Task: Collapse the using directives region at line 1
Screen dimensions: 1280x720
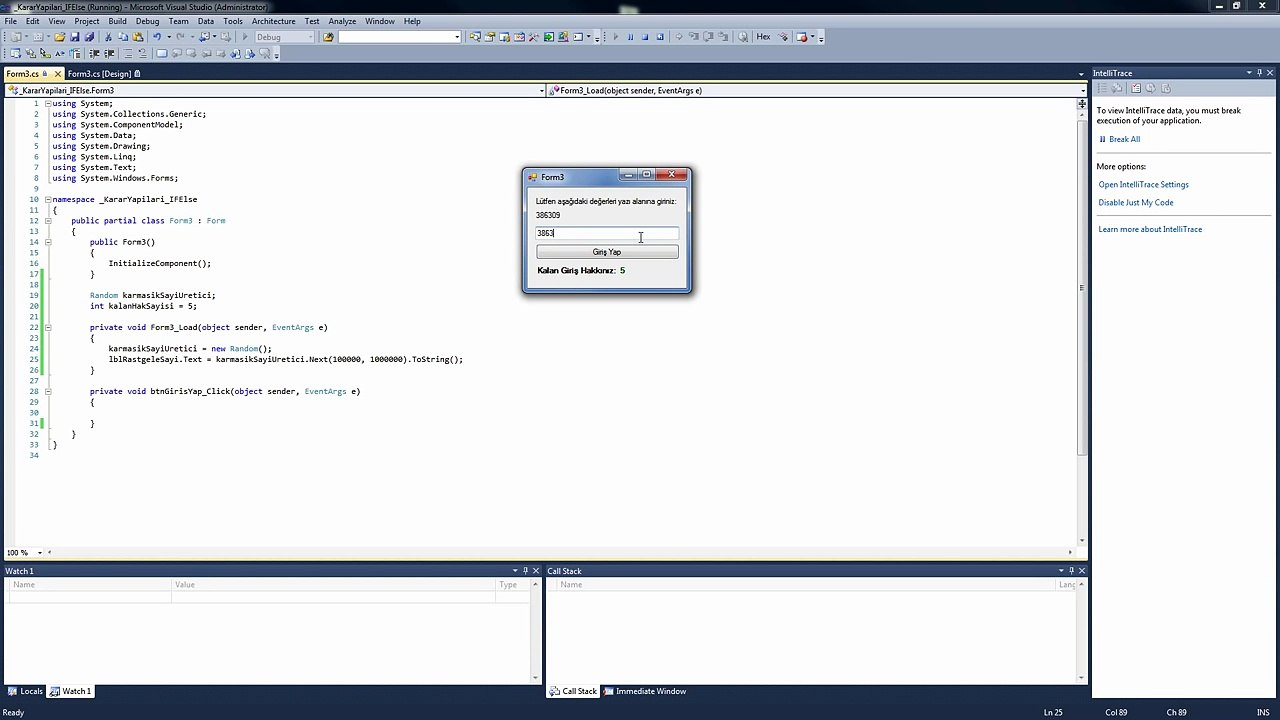Action: pyautogui.click(x=47, y=103)
